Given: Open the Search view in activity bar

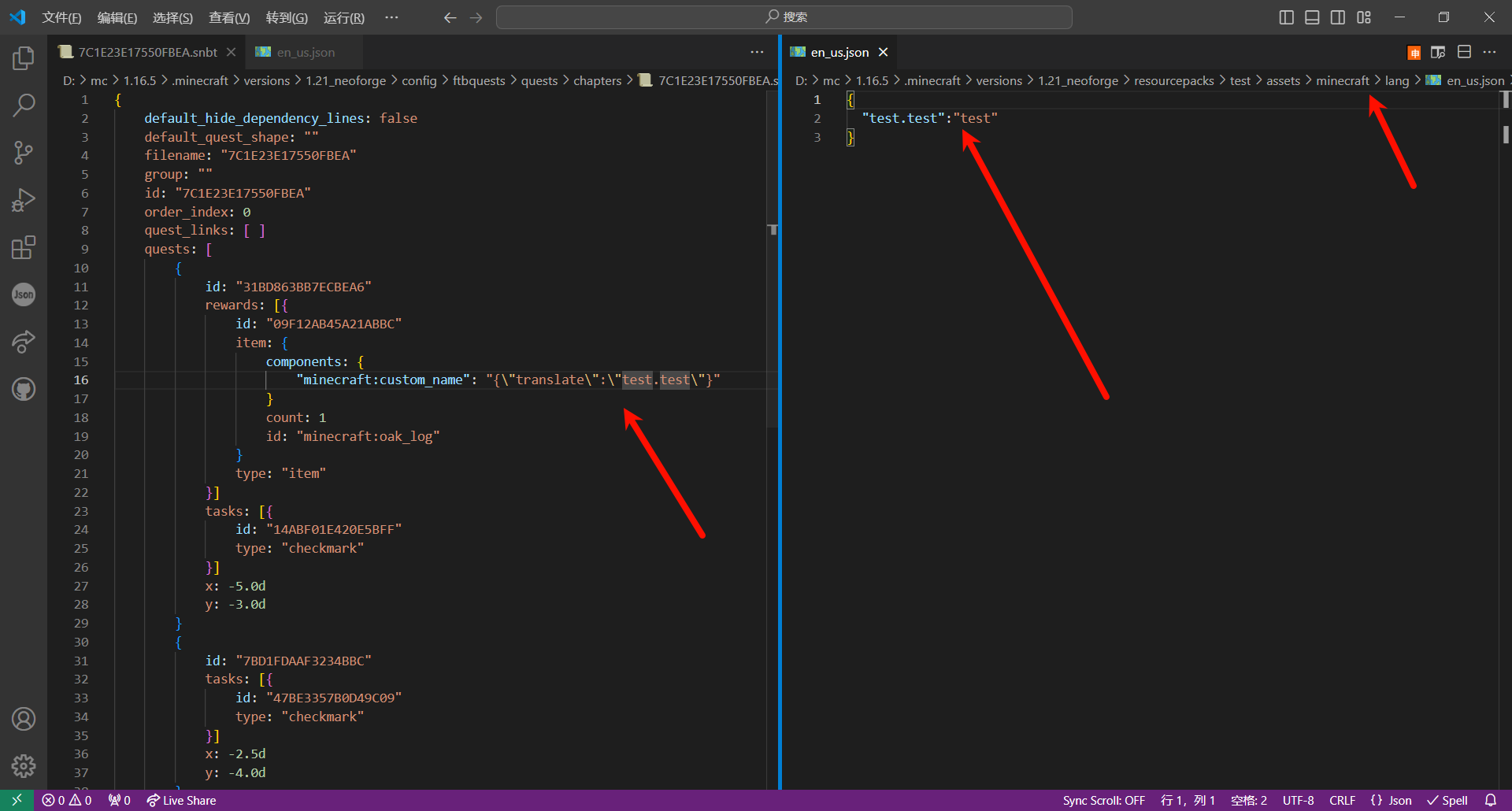Looking at the screenshot, I should tap(24, 105).
